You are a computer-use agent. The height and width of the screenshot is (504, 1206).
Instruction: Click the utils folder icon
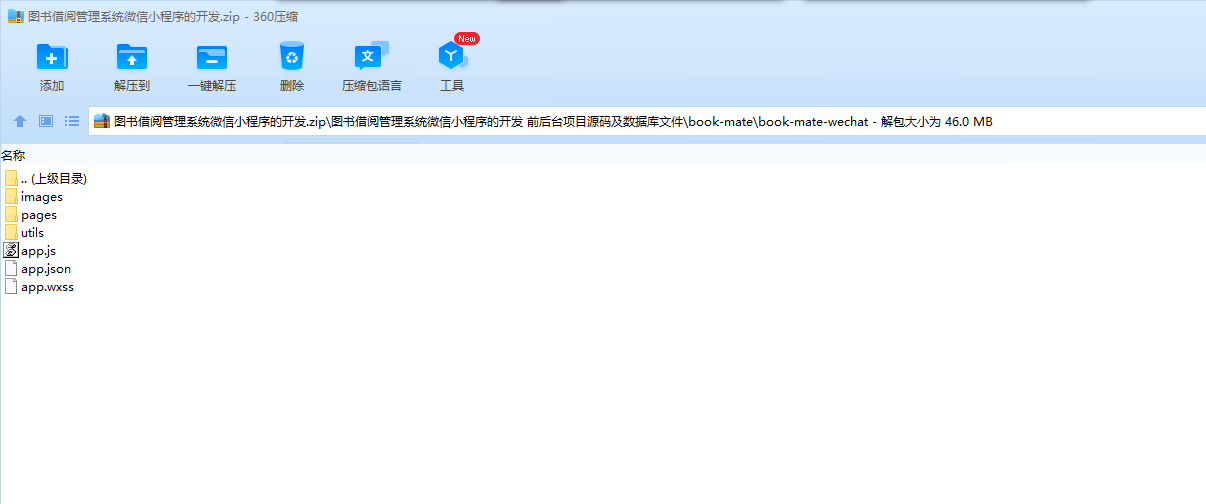[x=11, y=232]
